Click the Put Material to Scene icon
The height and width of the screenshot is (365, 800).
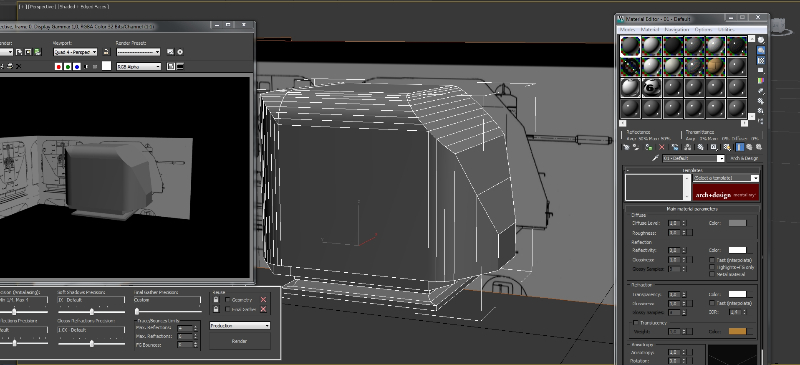(x=636, y=147)
